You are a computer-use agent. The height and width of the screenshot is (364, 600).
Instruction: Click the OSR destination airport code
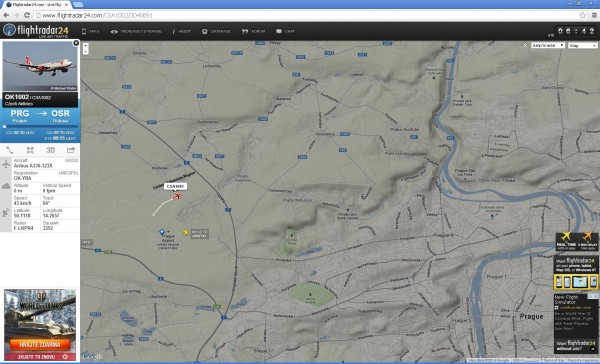[60, 113]
